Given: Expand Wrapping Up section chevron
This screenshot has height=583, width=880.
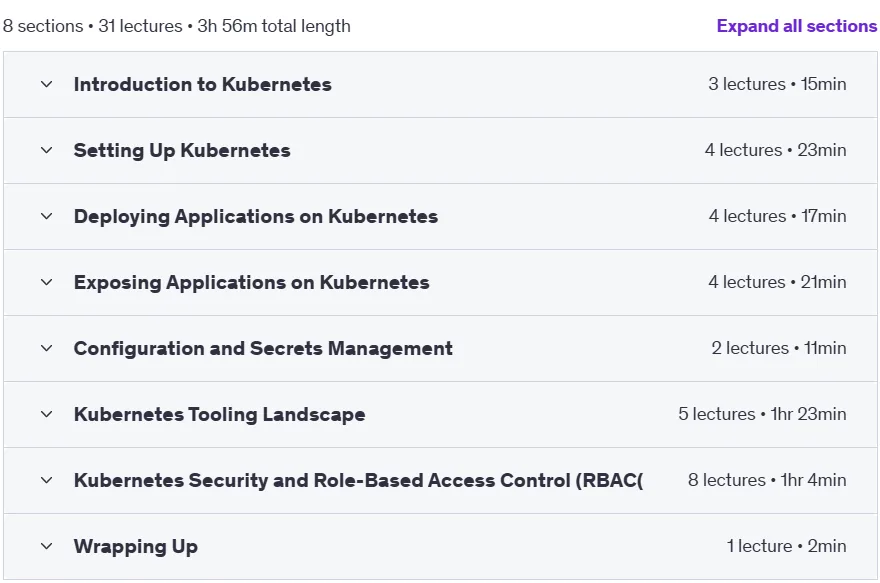Looking at the screenshot, I should point(47,546).
